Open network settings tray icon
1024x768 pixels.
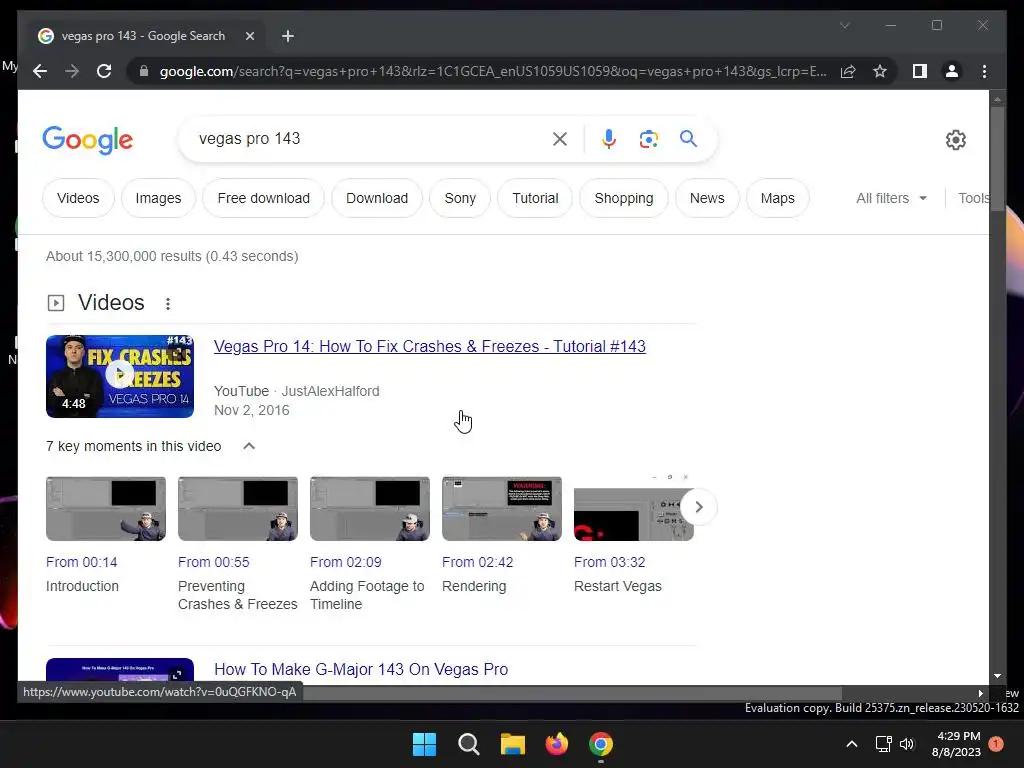[884, 744]
